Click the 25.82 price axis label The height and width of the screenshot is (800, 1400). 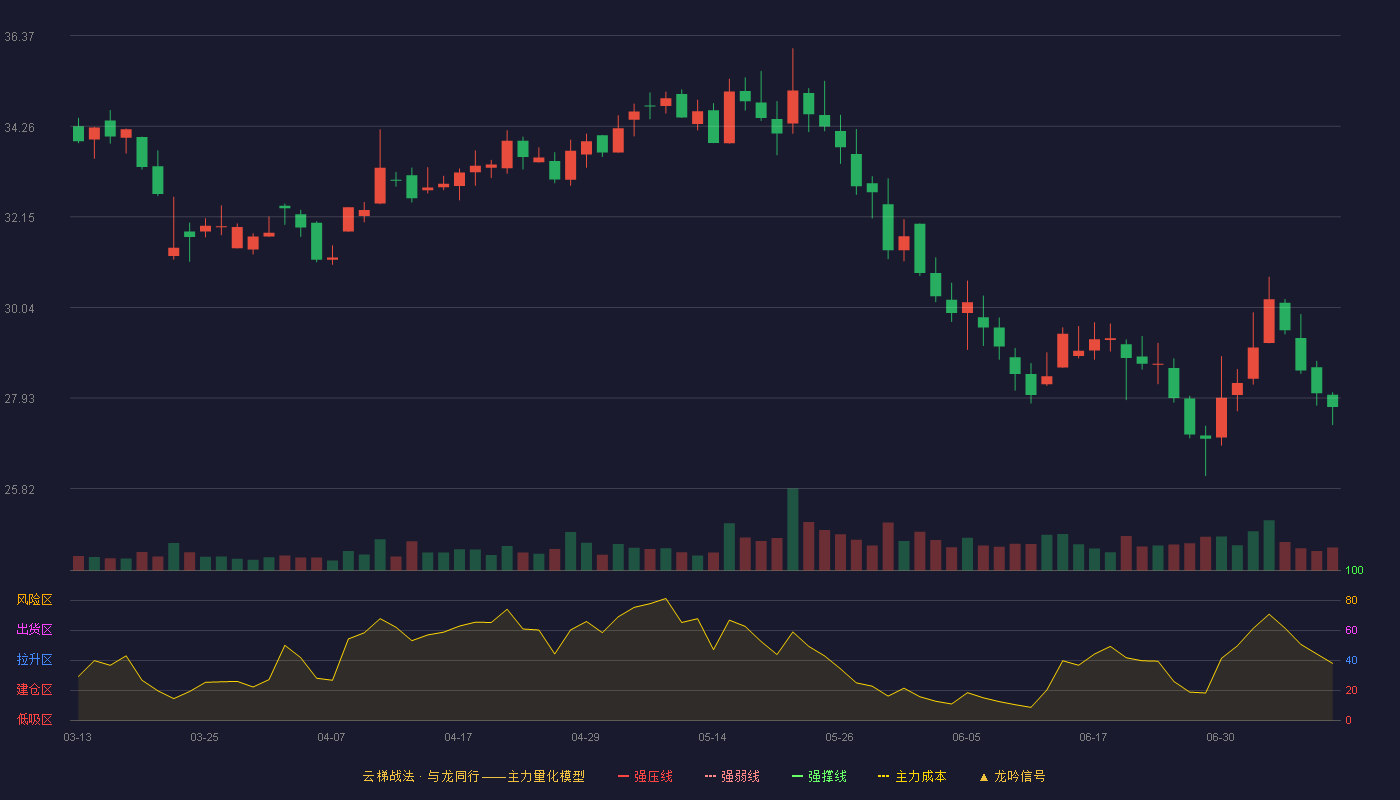19,489
